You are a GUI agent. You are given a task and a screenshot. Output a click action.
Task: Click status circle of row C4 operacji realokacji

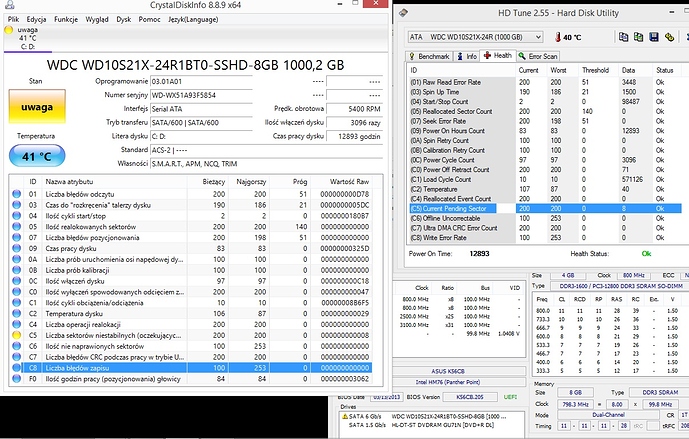point(17,324)
